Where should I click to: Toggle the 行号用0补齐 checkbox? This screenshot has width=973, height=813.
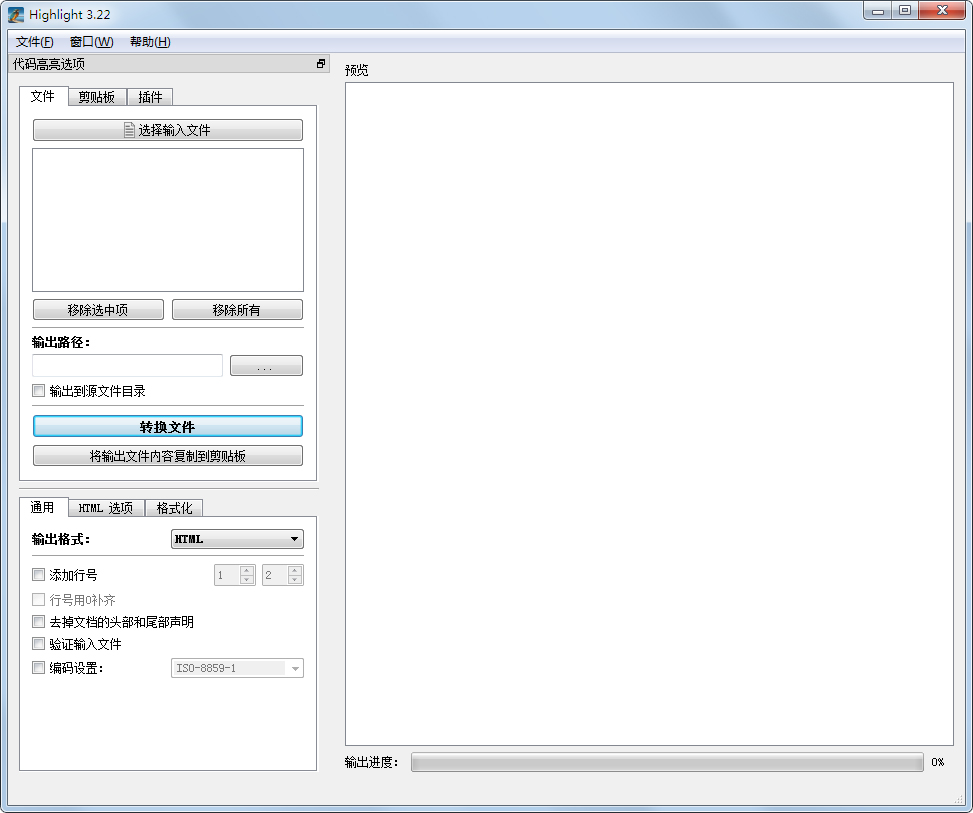point(38,600)
